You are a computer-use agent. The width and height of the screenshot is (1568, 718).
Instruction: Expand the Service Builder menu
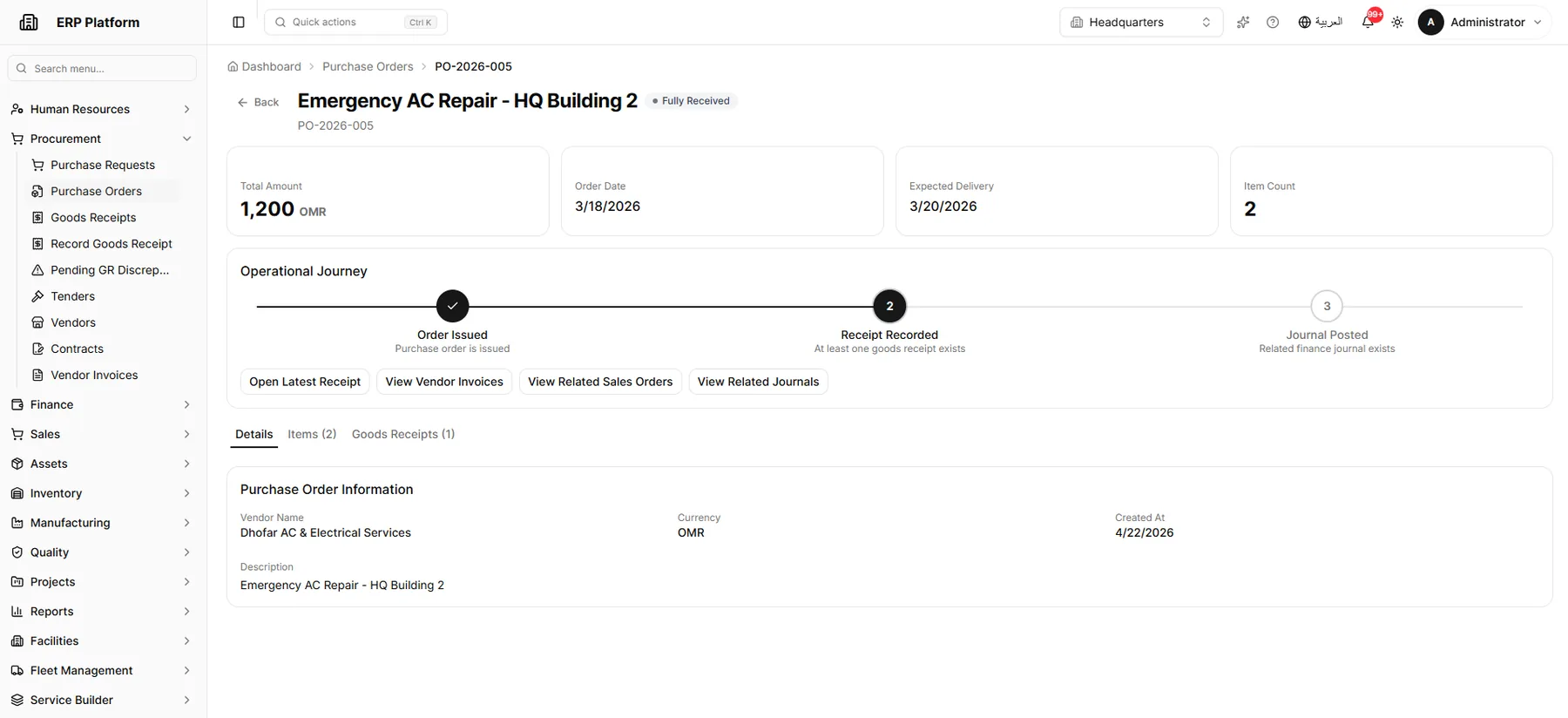(101, 700)
